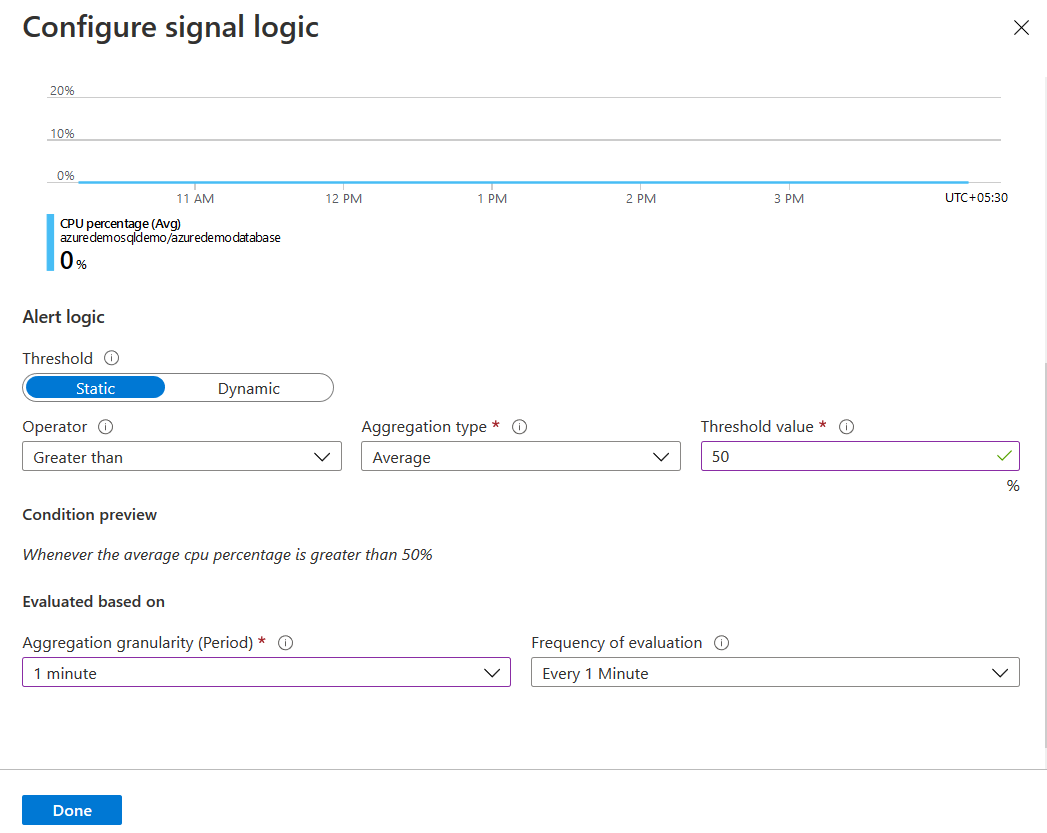The height and width of the screenshot is (833, 1047).
Task: Click the CPU percentage legend color bar
Action: (x=50, y=242)
